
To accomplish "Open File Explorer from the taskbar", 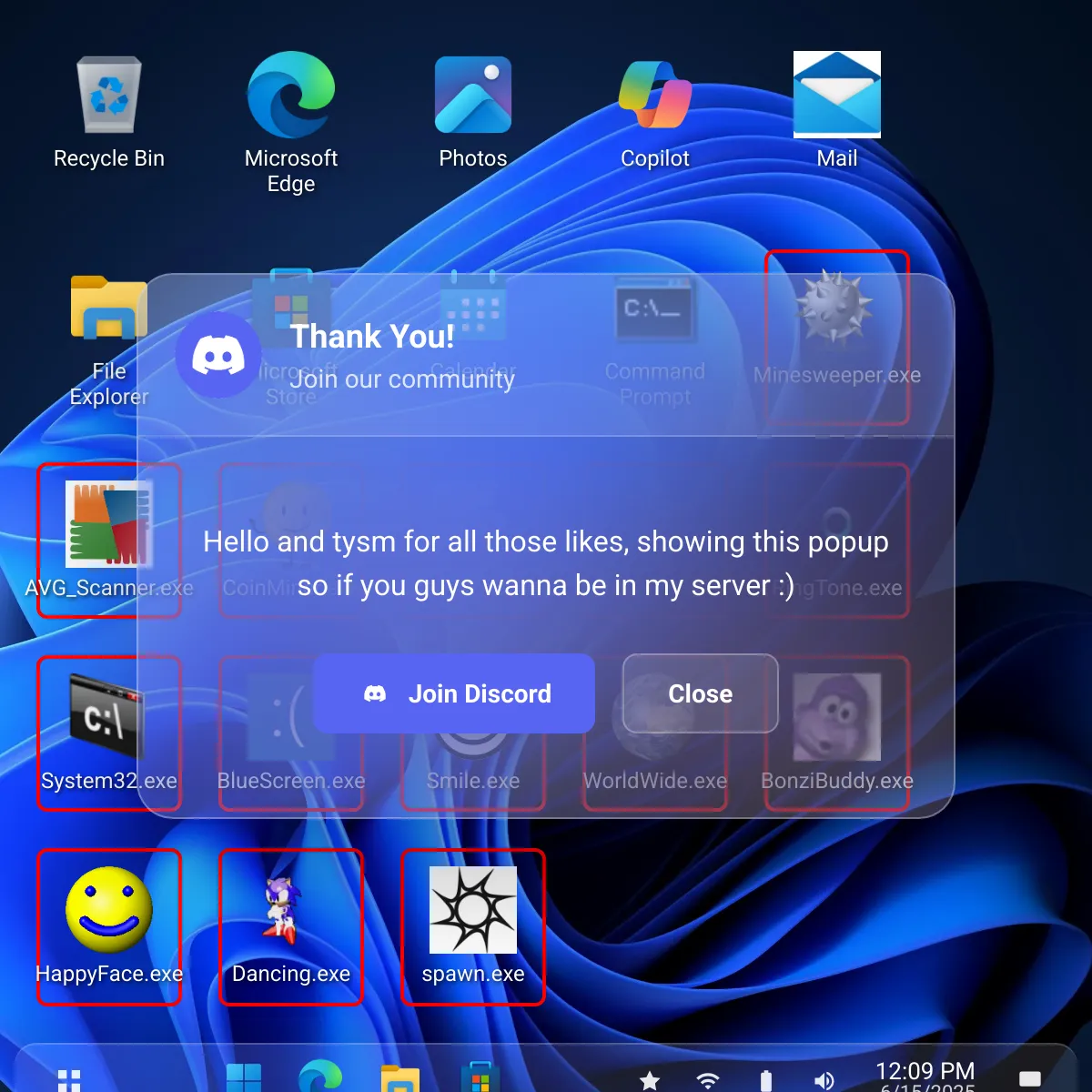I will [x=400, y=1078].
